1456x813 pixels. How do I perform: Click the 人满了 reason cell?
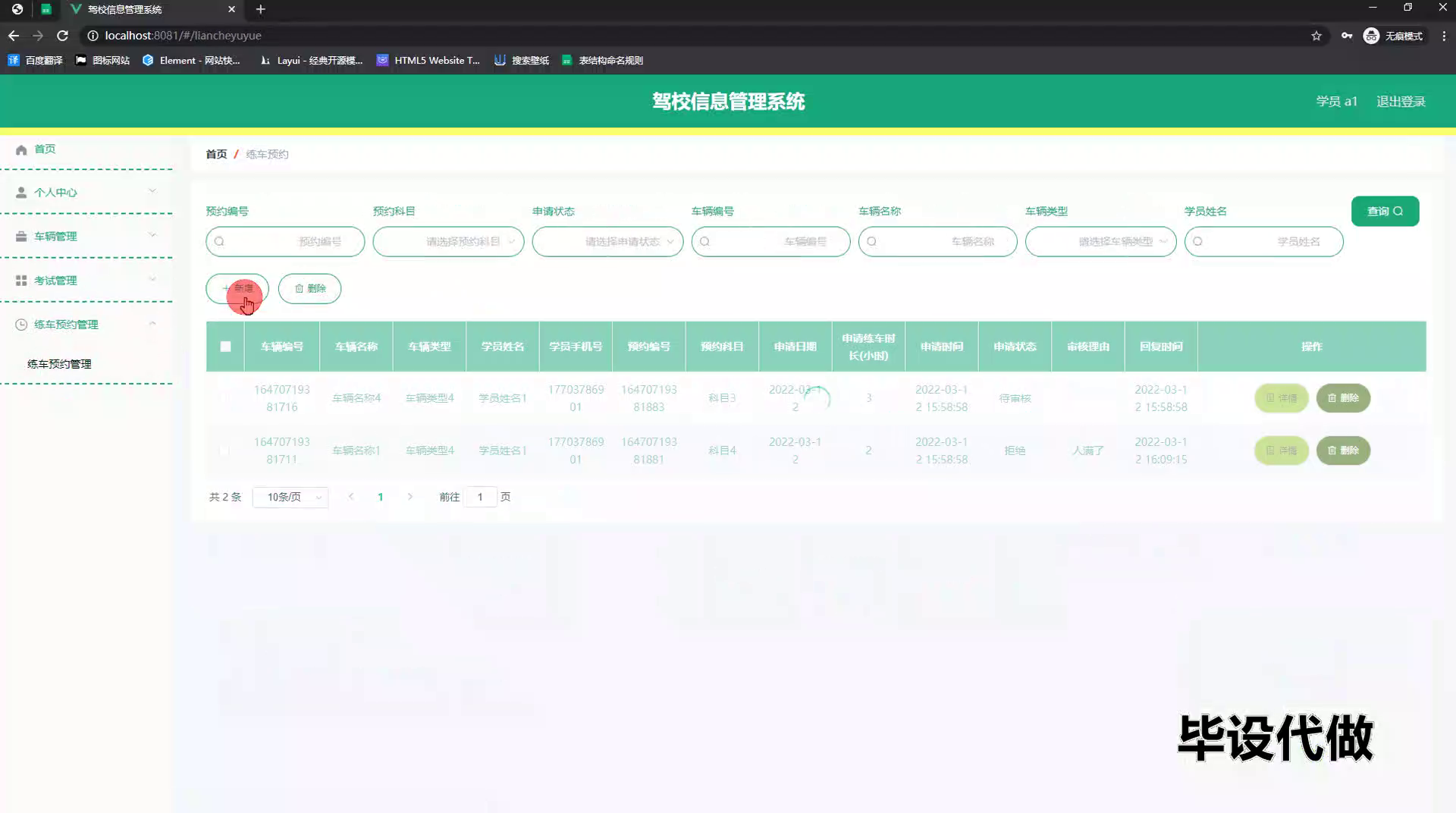point(1087,450)
